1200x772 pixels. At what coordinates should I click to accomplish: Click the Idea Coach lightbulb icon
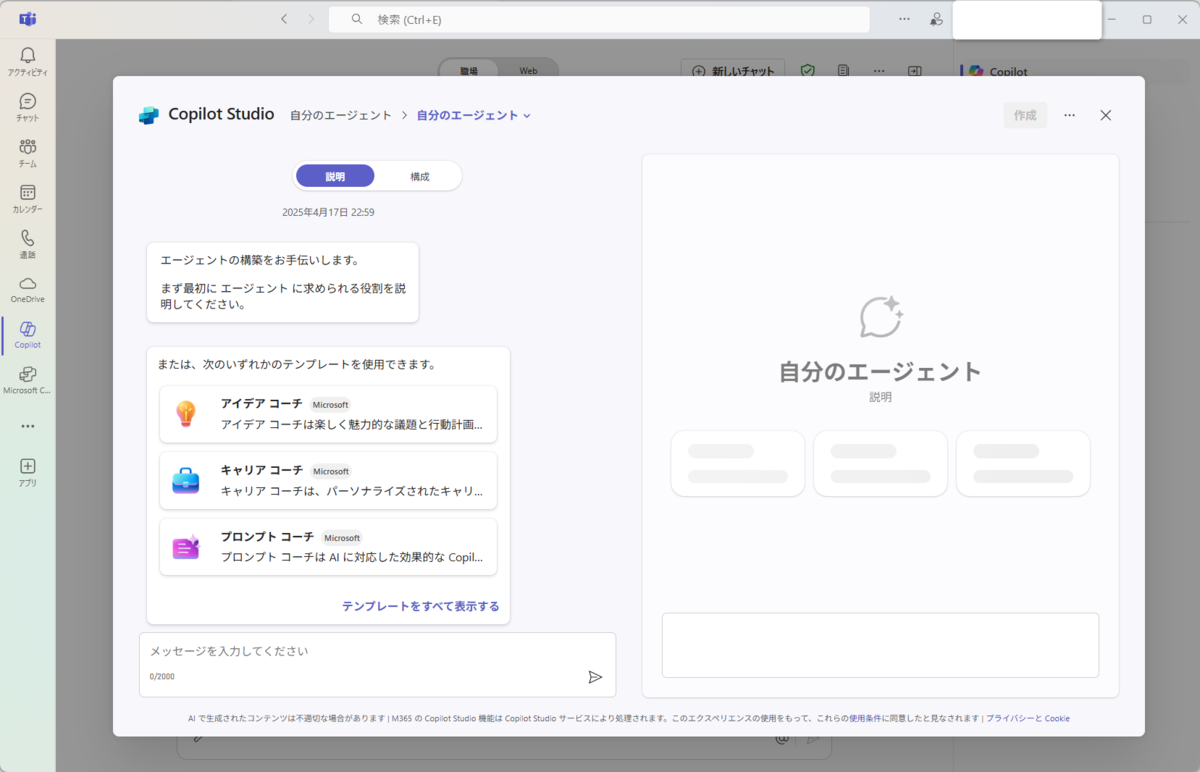coord(186,413)
